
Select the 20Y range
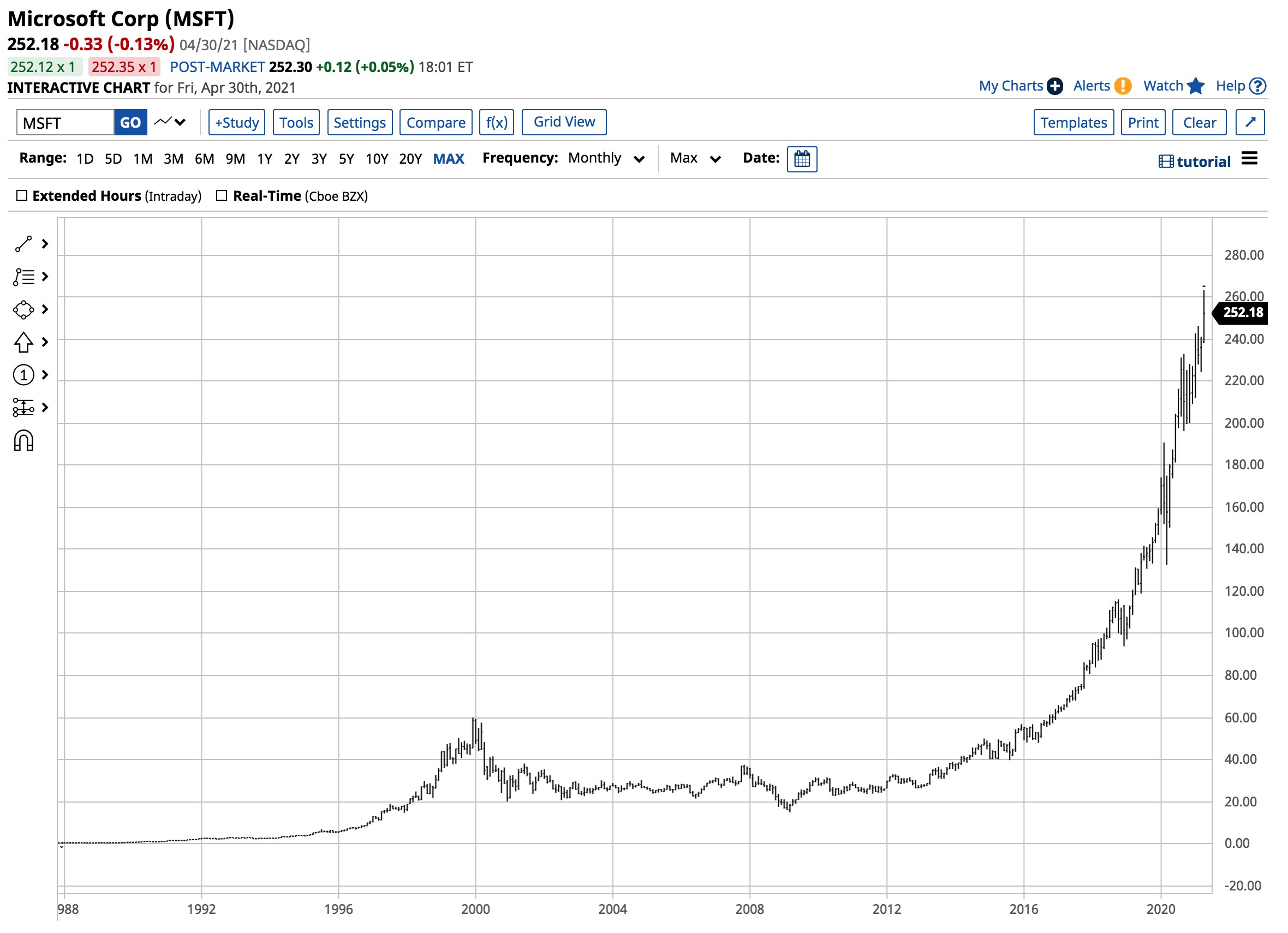[x=411, y=159]
